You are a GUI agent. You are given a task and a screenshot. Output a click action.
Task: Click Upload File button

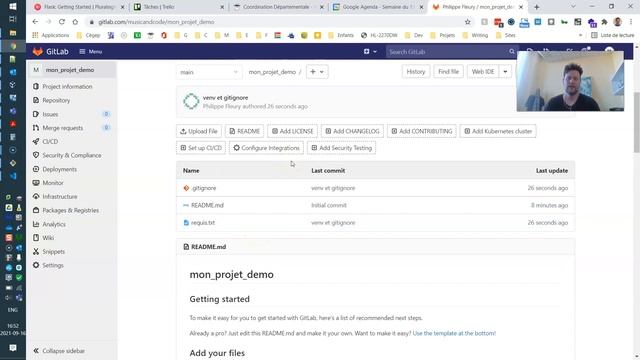tap(199, 131)
